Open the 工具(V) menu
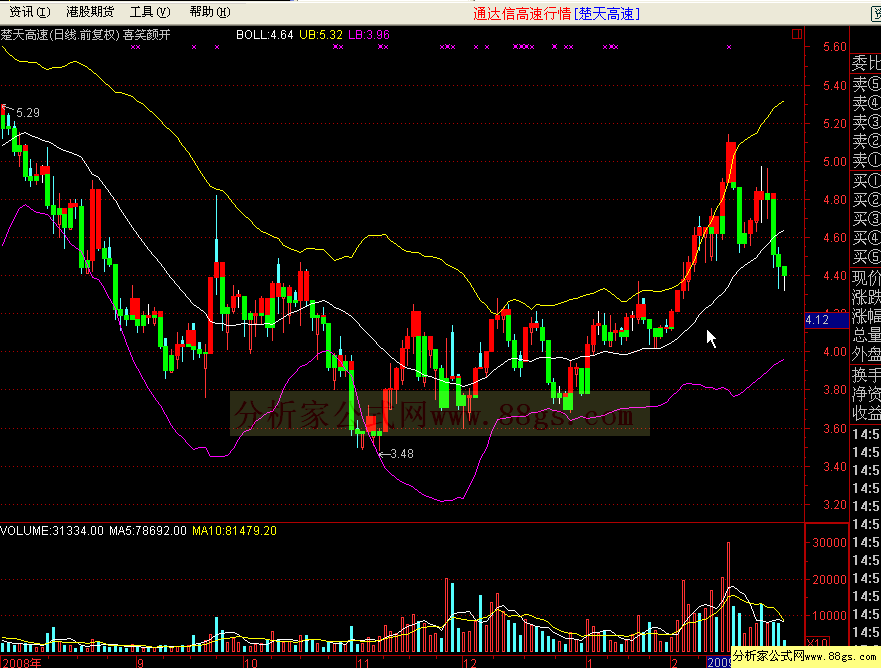 click(150, 12)
